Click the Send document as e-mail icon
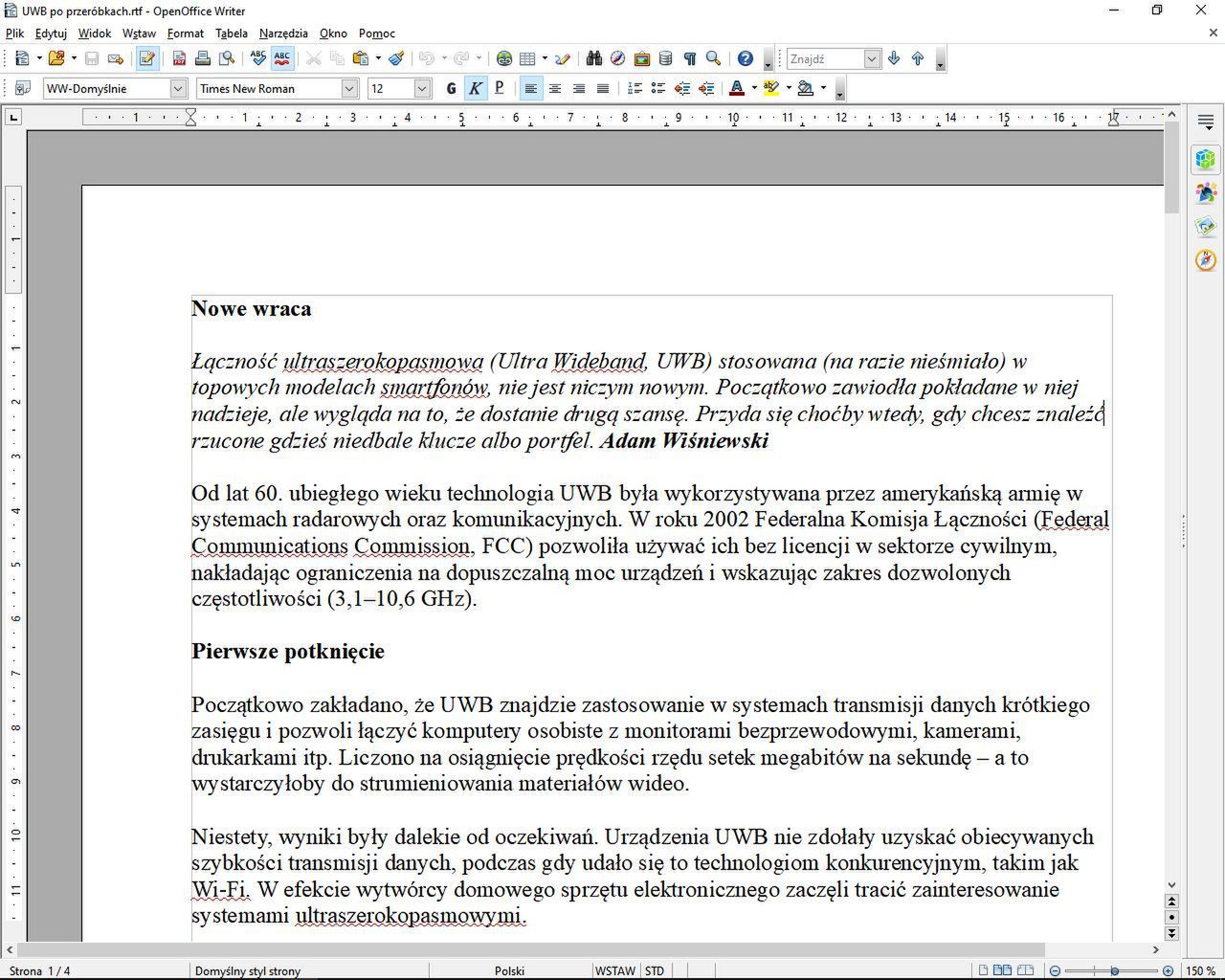 coord(116,58)
